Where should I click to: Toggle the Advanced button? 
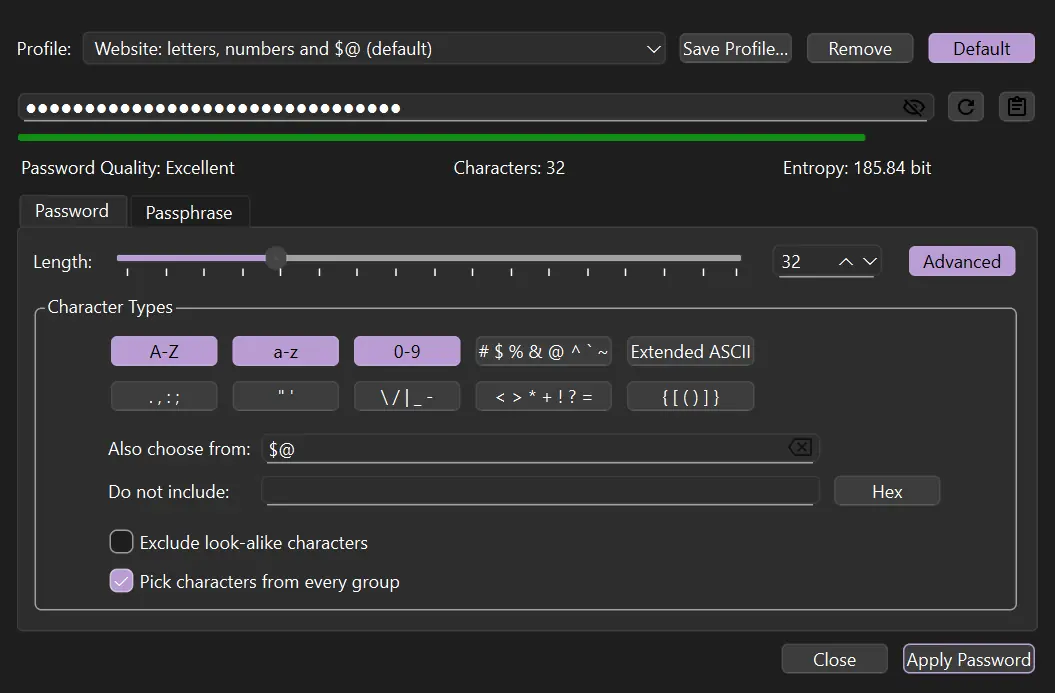962,261
